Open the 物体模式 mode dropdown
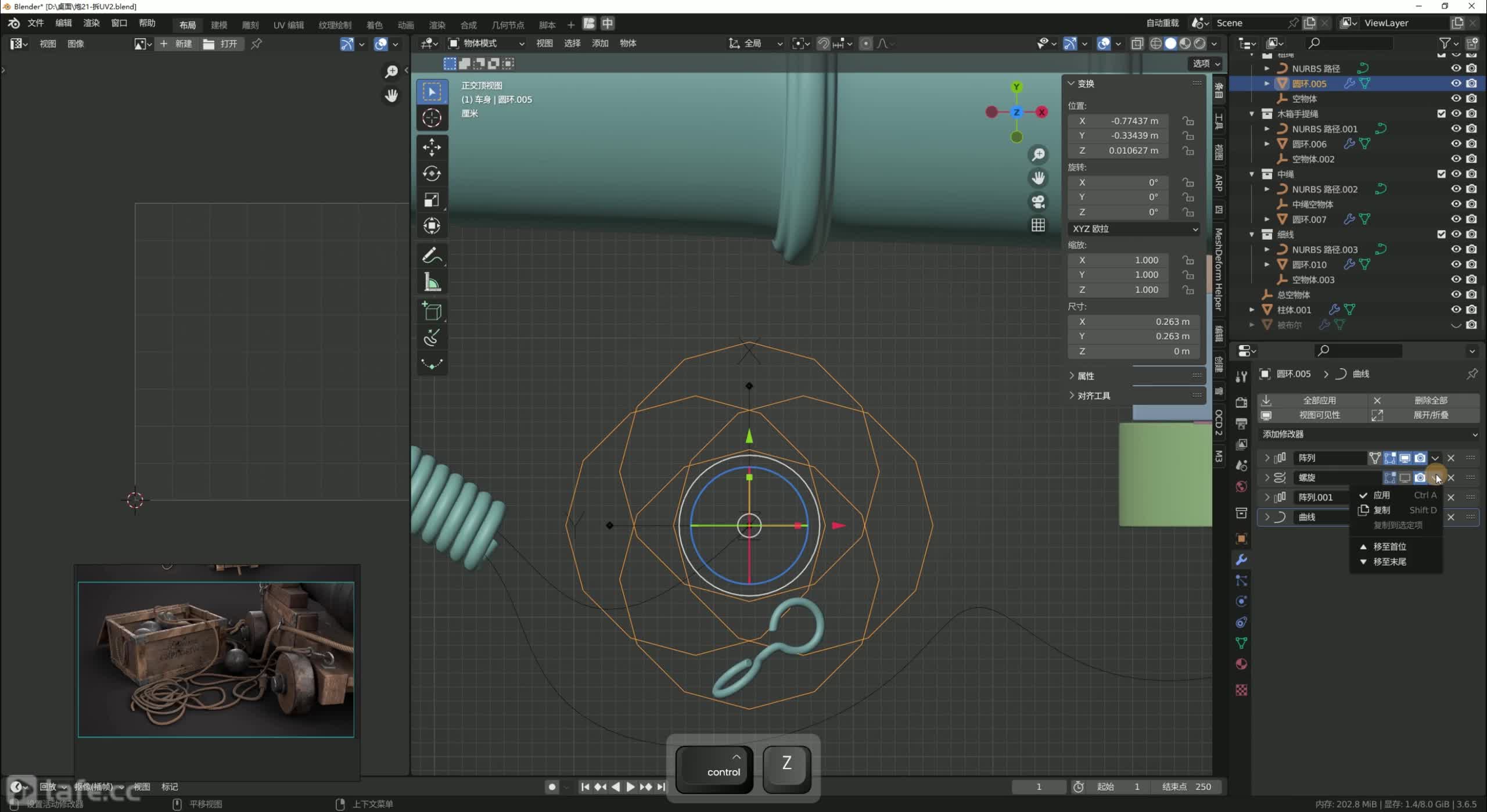The width and height of the screenshot is (1487, 812). 486,44
